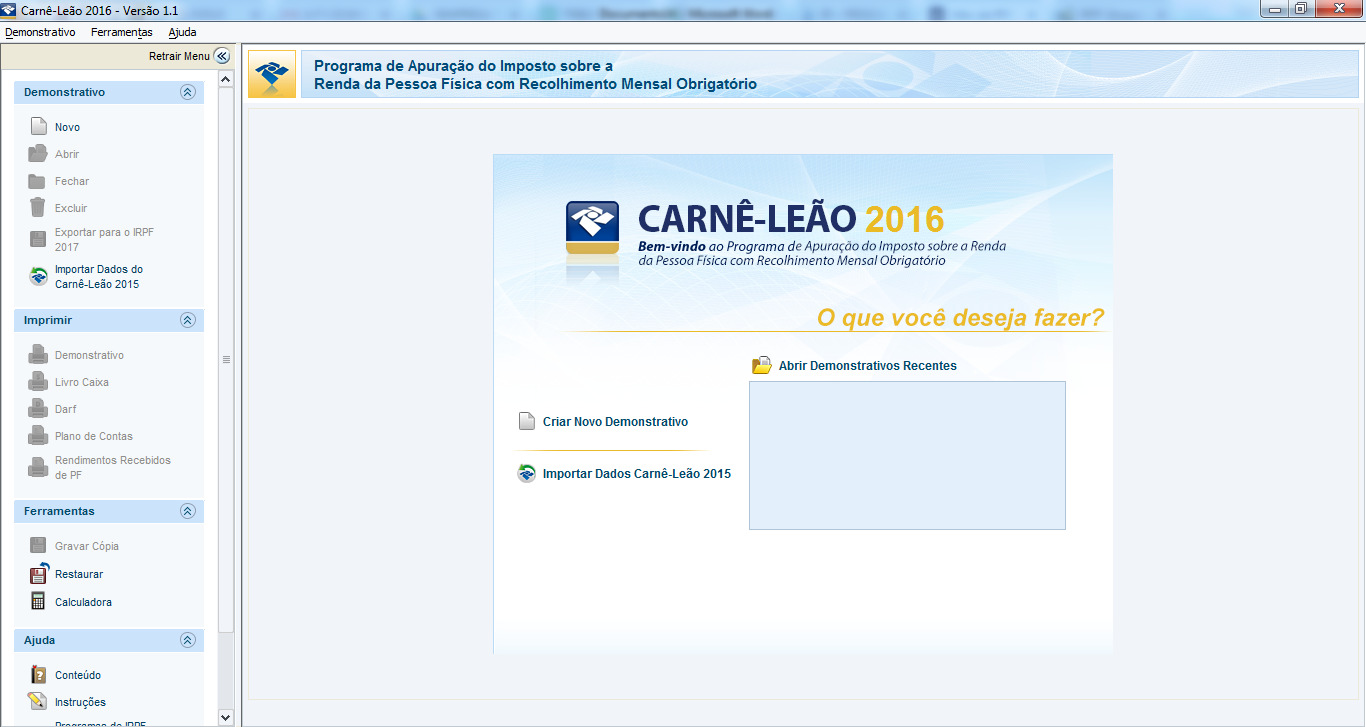
Task: Collapse the Ajuda sidebar section
Action: click(187, 640)
